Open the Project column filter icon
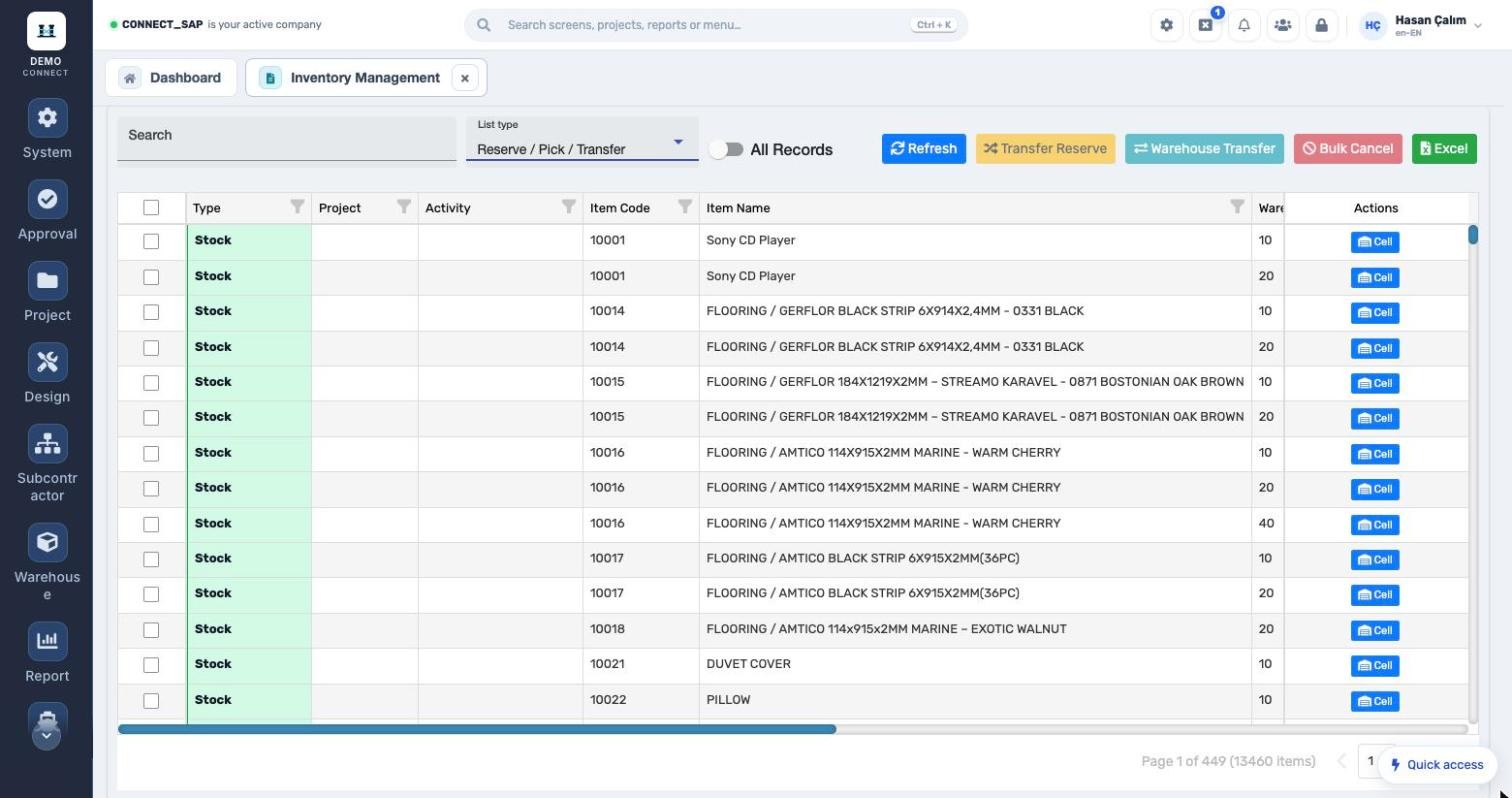 point(404,207)
